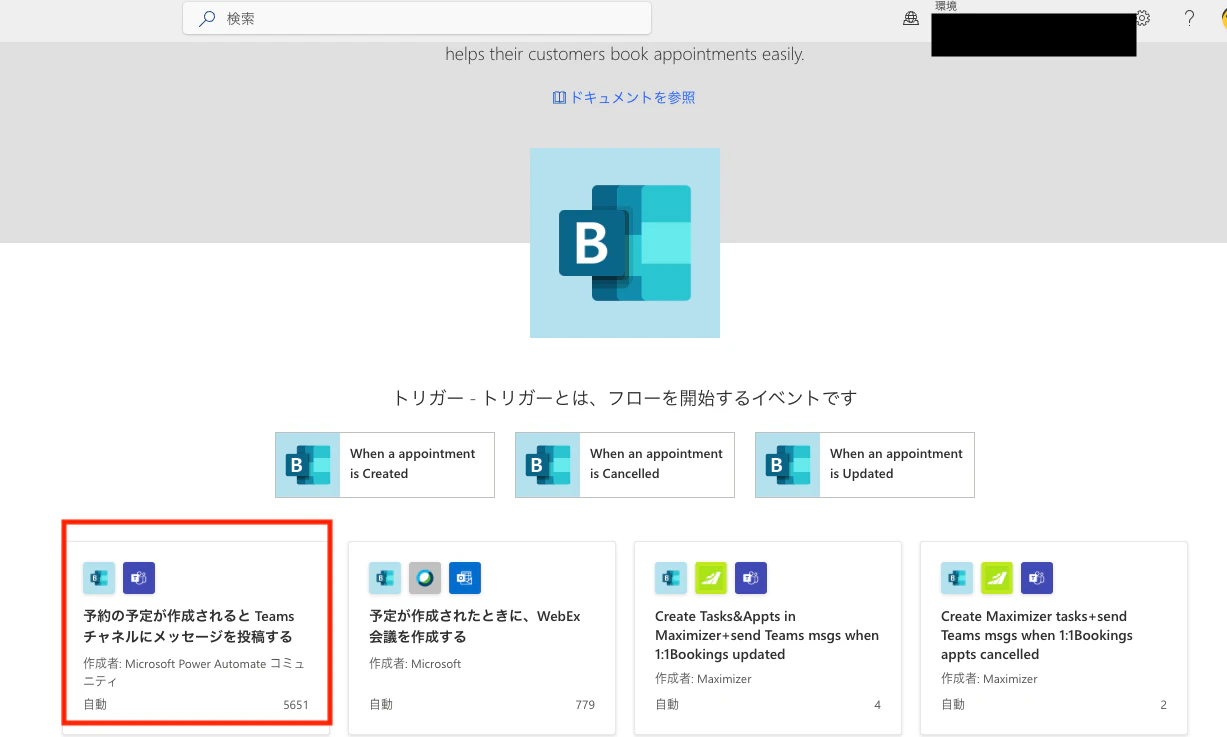Click Bookings icon in appts cancelled card
The width and height of the screenshot is (1227, 737).
click(957, 578)
